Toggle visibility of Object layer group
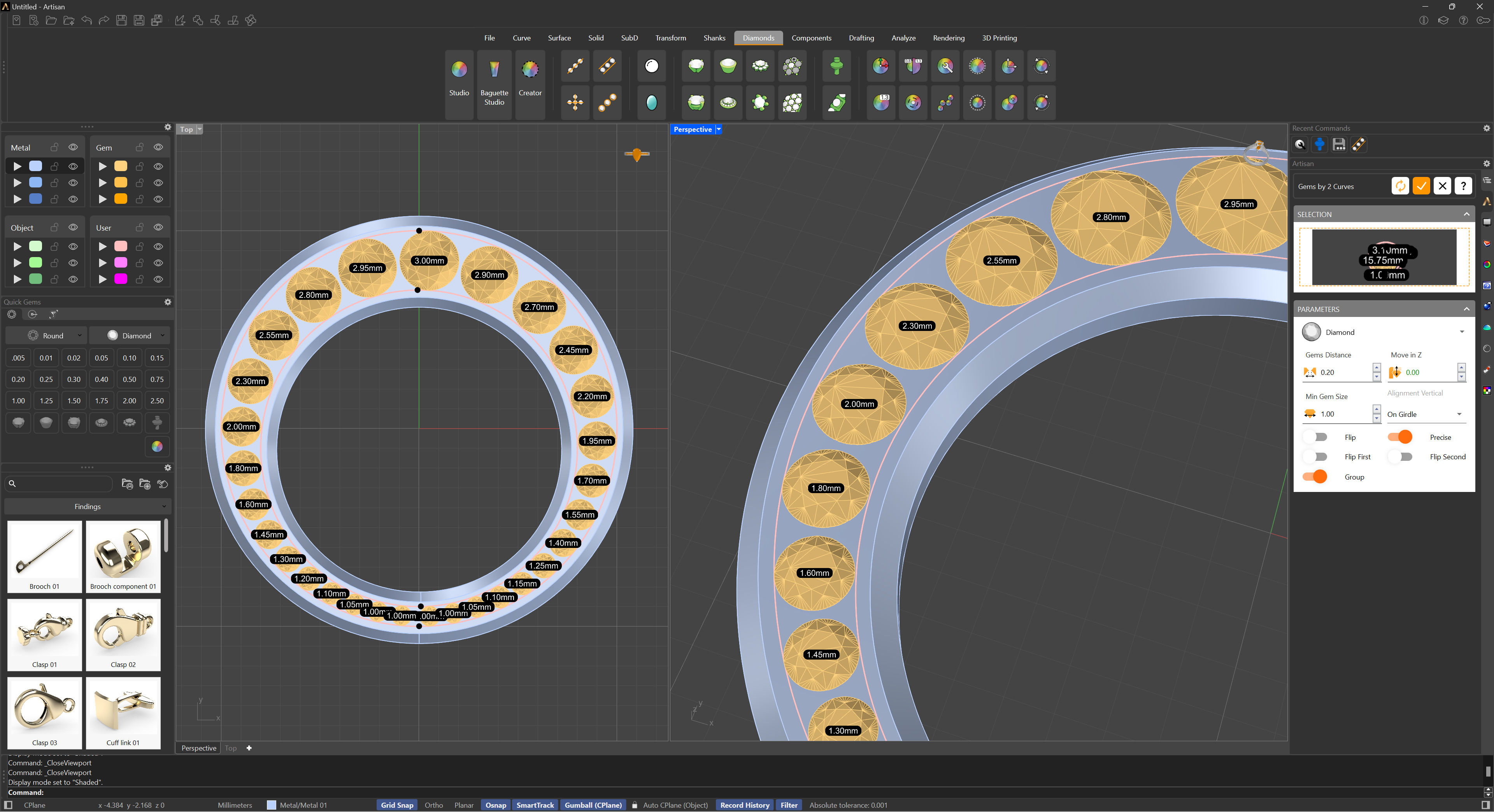 [73, 227]
